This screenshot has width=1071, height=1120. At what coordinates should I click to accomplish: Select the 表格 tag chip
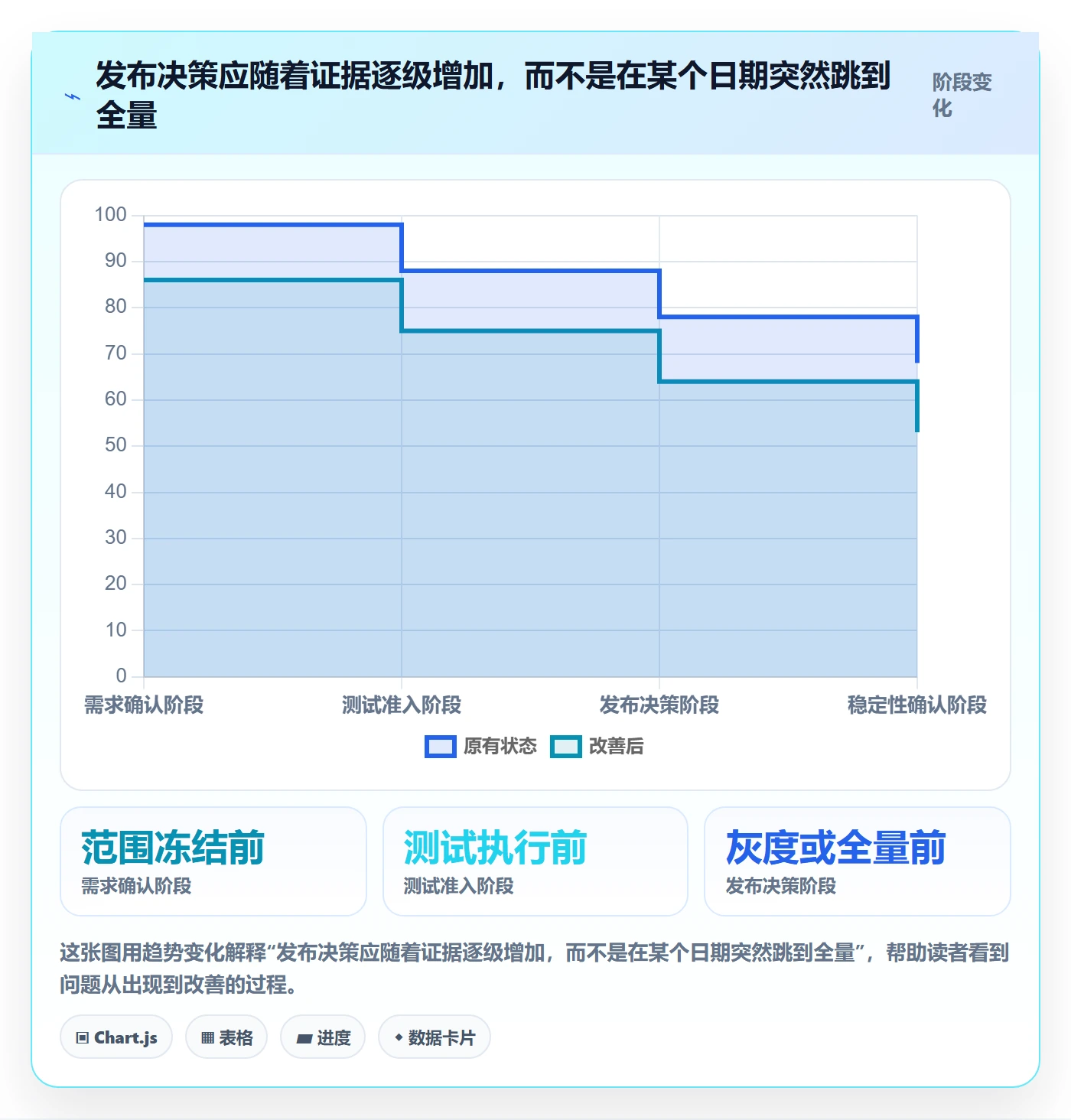[226, 1037]
